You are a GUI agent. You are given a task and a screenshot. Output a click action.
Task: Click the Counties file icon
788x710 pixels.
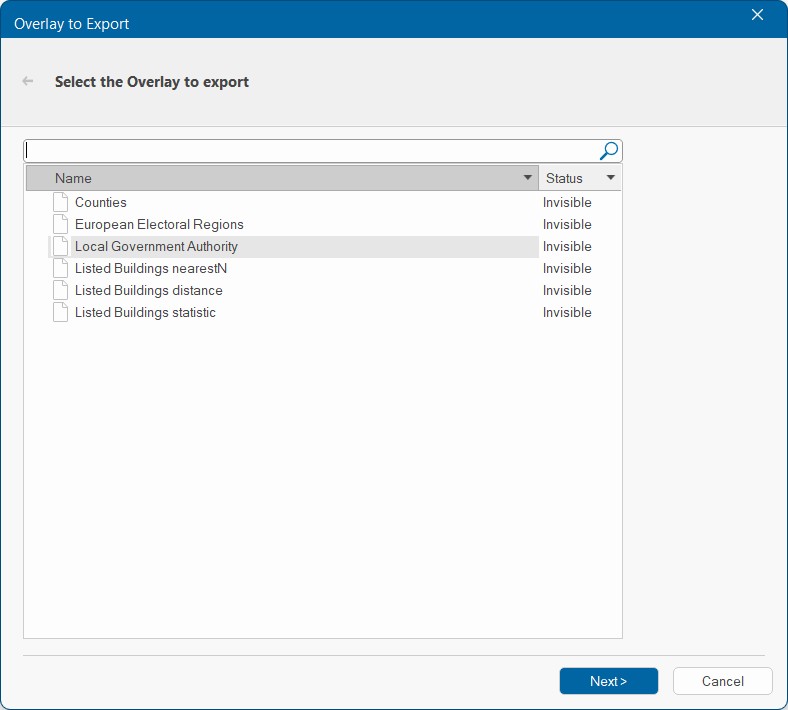(x=61, y=202)
